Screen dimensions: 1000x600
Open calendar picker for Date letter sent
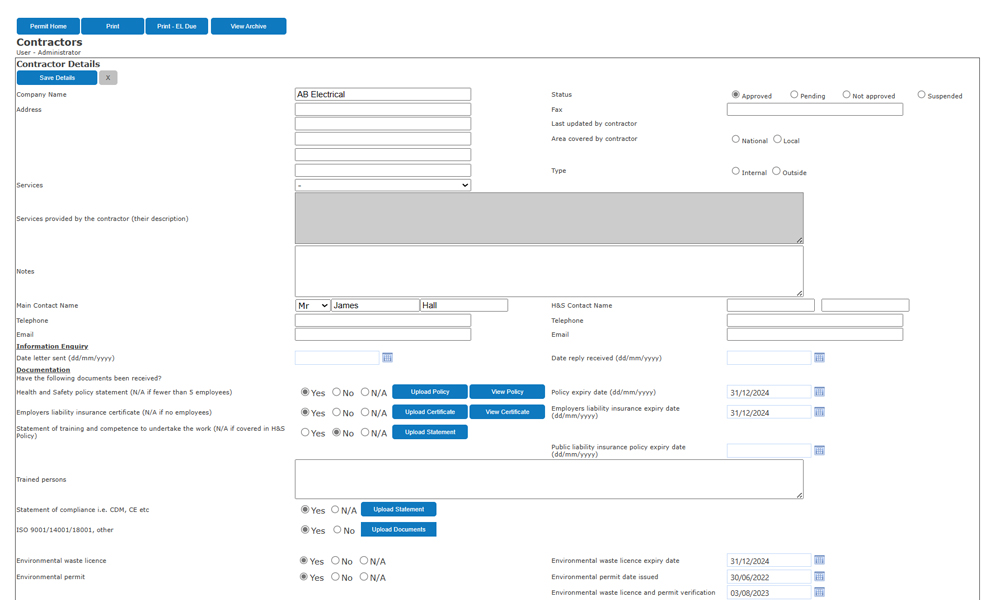click(x=388, y=357)
